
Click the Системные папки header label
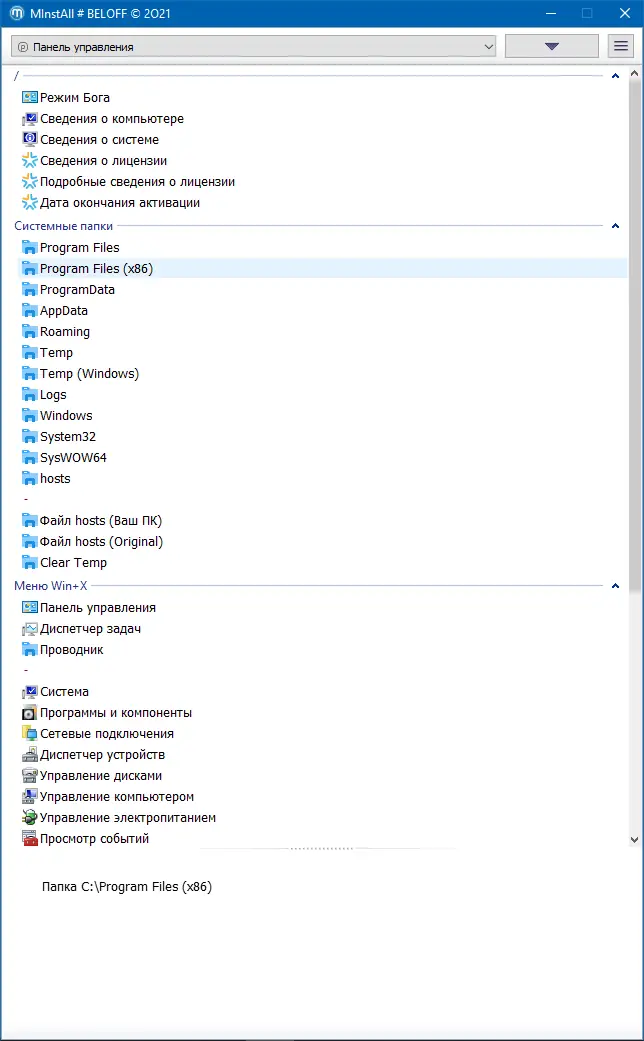pos(64,226)
